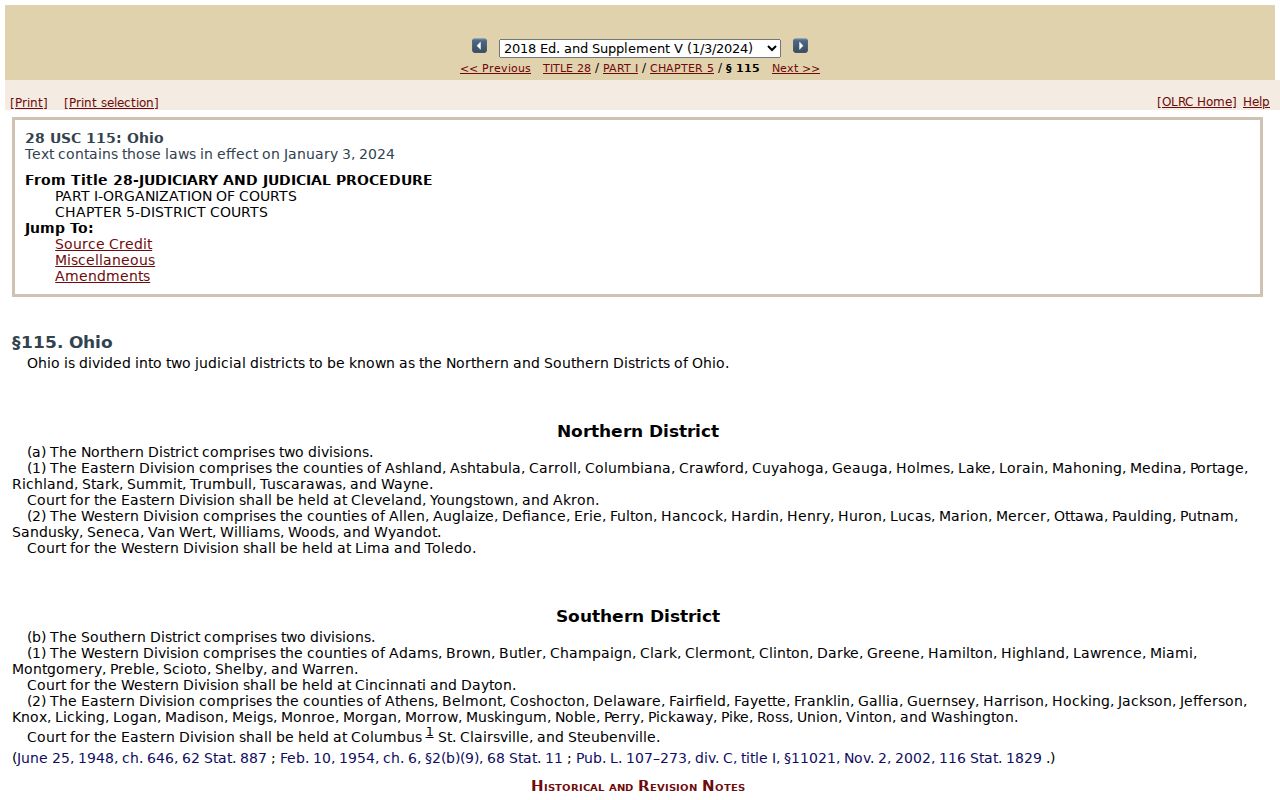Image resolution: width=1280 pixels, height=800 pixels.
Task: Go to the << Previous section link
Action: [x=495, y=68]
